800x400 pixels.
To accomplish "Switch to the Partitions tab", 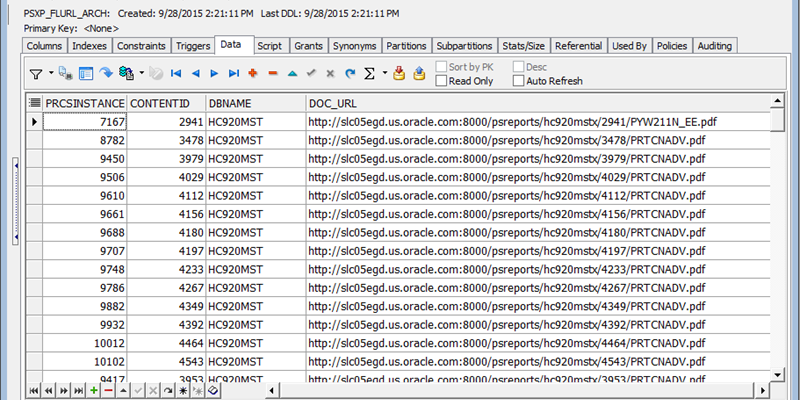I will click(406, 46).
